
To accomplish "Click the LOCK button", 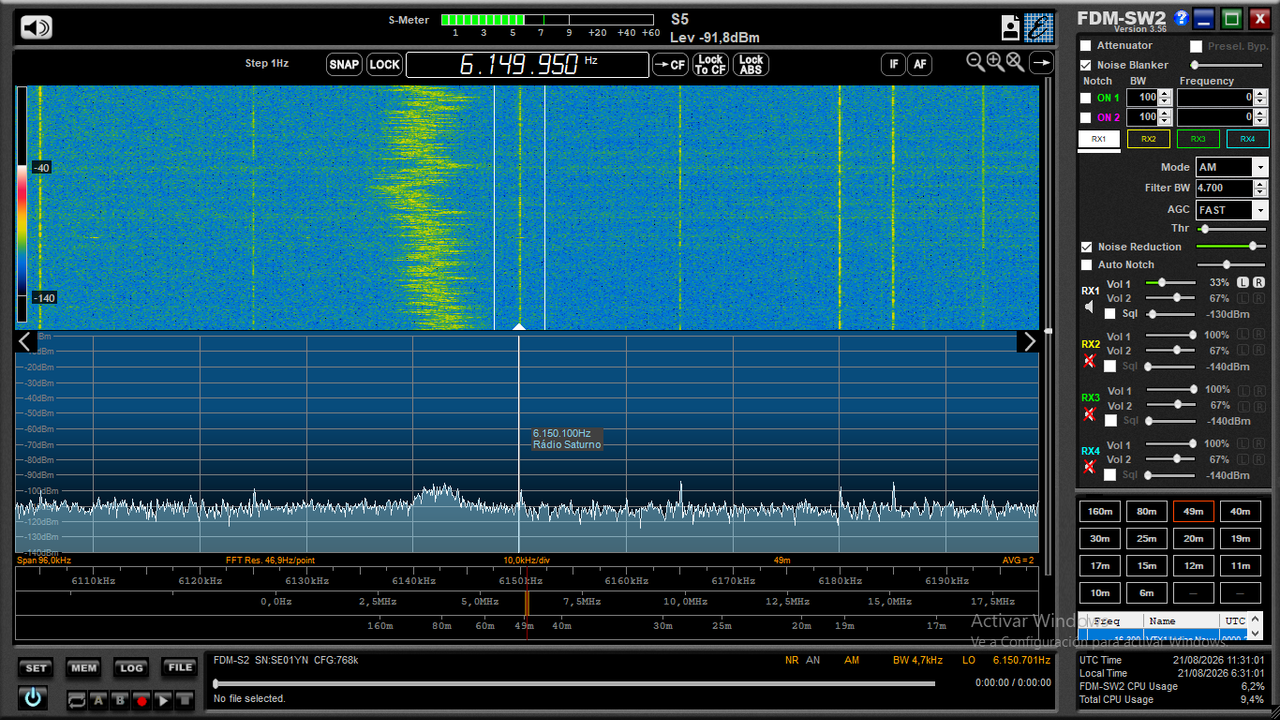I will point(384,65).
